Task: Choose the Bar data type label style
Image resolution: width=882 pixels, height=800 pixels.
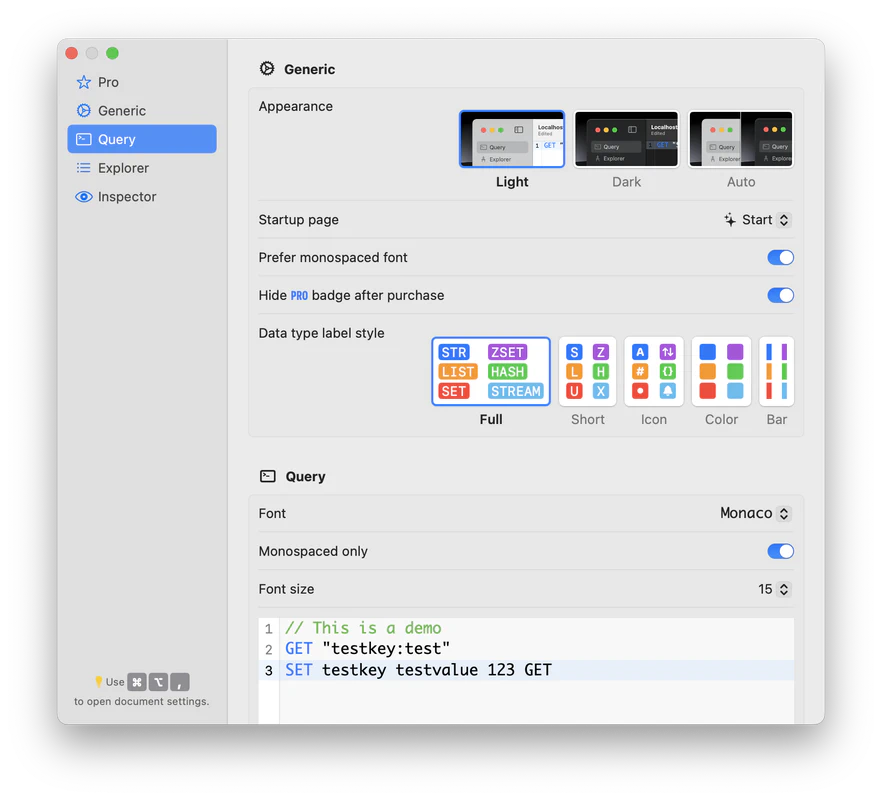Action: (x=777, y=371)
